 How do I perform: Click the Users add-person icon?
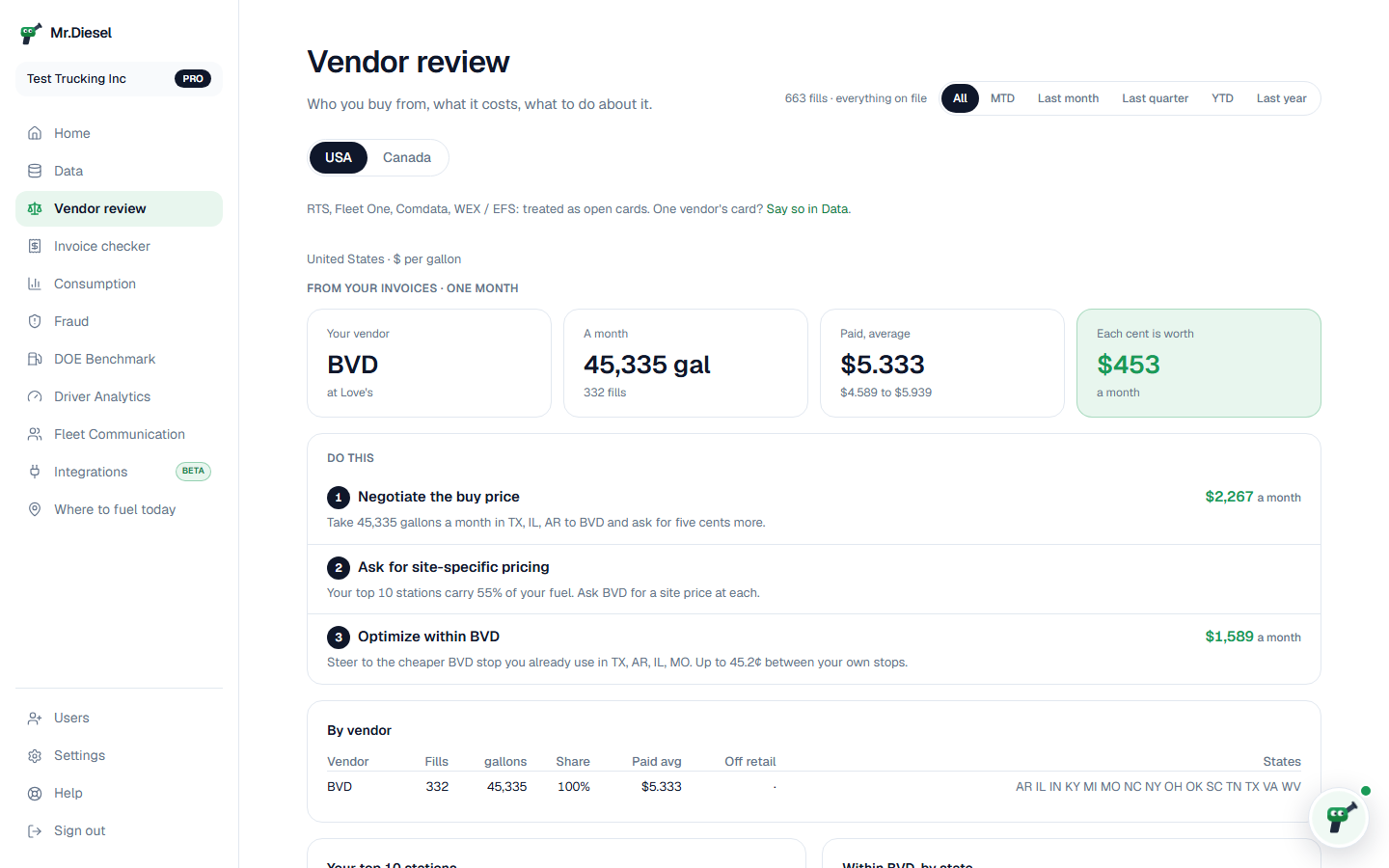pos(35,718)
